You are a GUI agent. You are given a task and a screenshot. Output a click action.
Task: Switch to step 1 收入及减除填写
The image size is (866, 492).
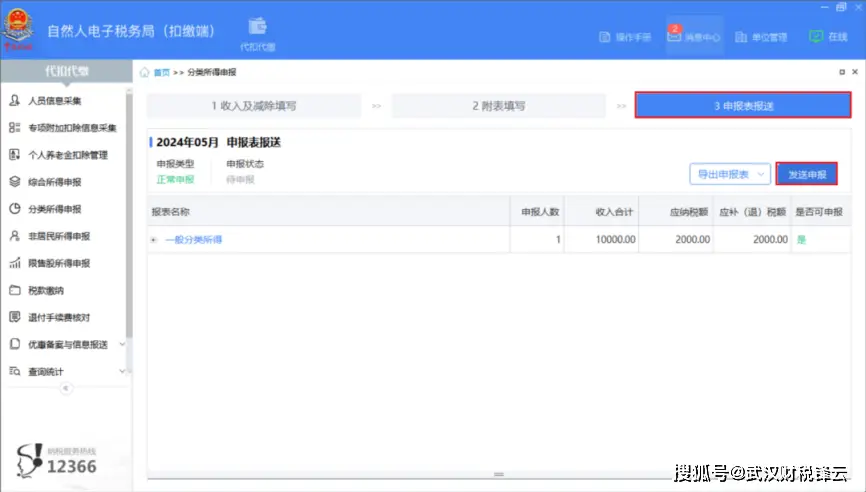coord(253,106)
